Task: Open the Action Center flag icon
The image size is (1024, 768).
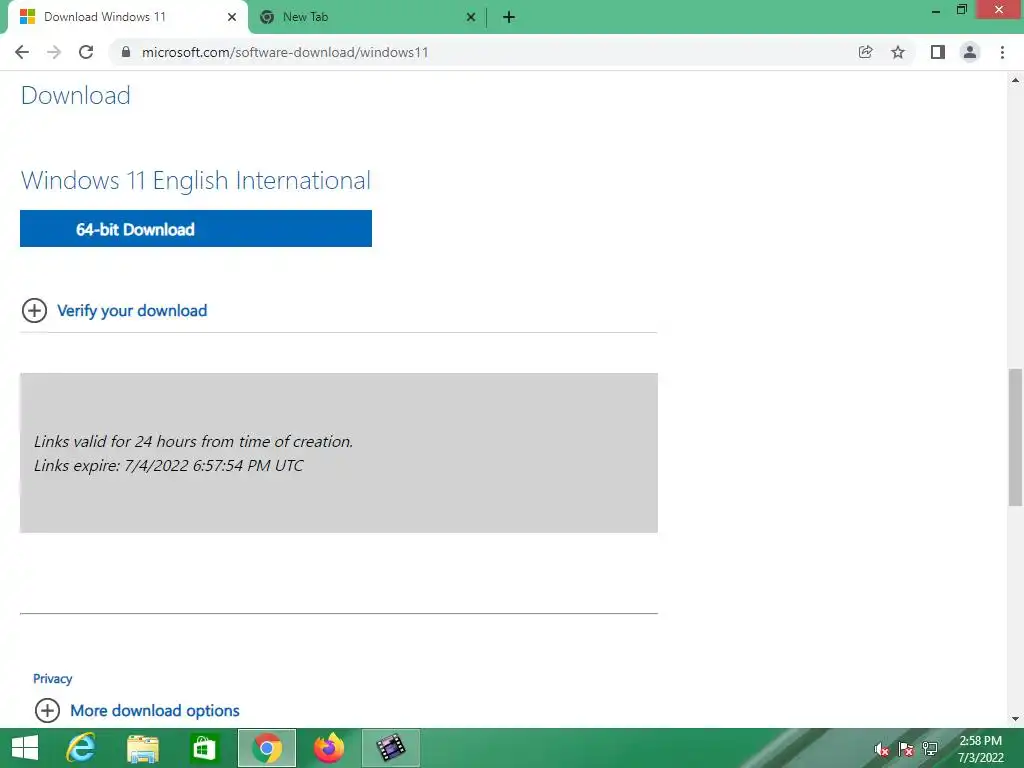Action: 906,749
